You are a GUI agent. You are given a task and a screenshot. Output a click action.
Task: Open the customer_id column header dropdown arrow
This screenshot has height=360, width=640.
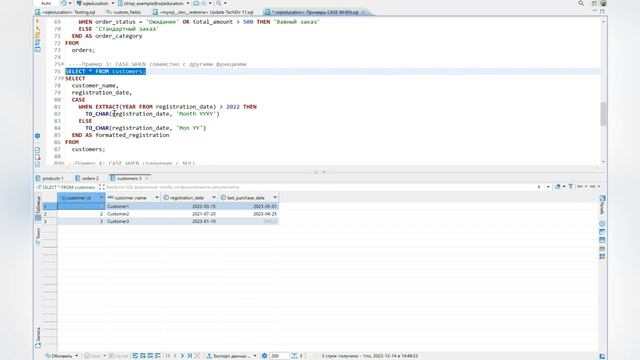[101, 198]
